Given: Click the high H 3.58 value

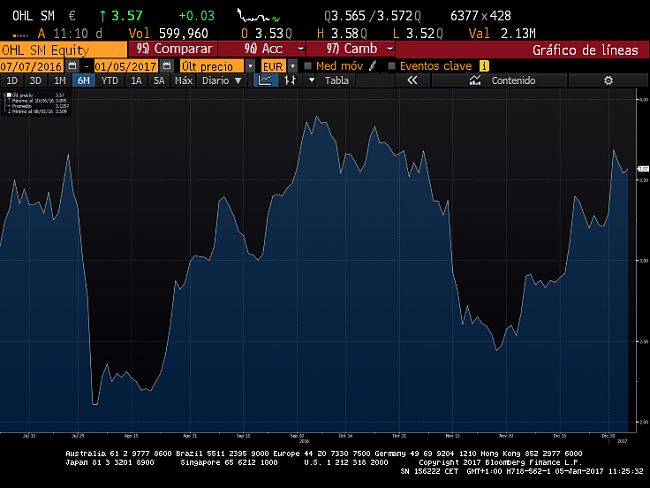Looking at the screenshot, I should [x=342, y=34].
